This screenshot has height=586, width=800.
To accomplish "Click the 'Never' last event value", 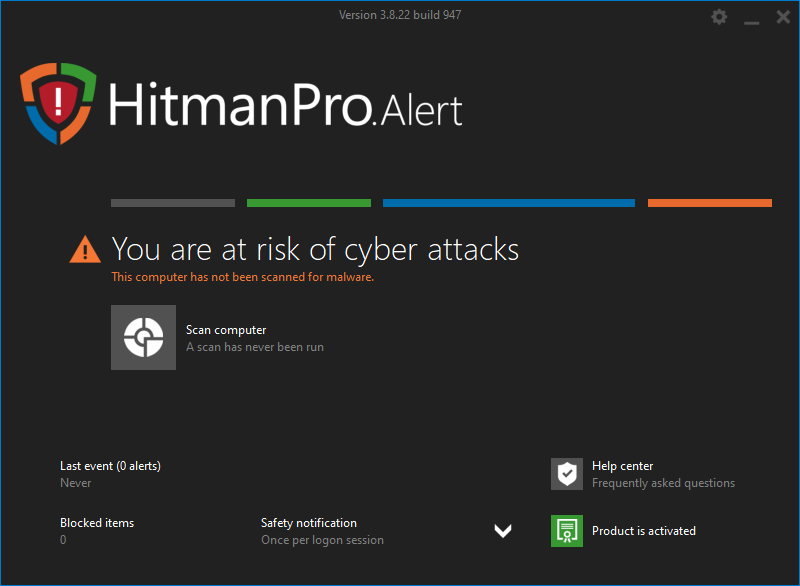I will pyautogui.click(x=76, y=482).
